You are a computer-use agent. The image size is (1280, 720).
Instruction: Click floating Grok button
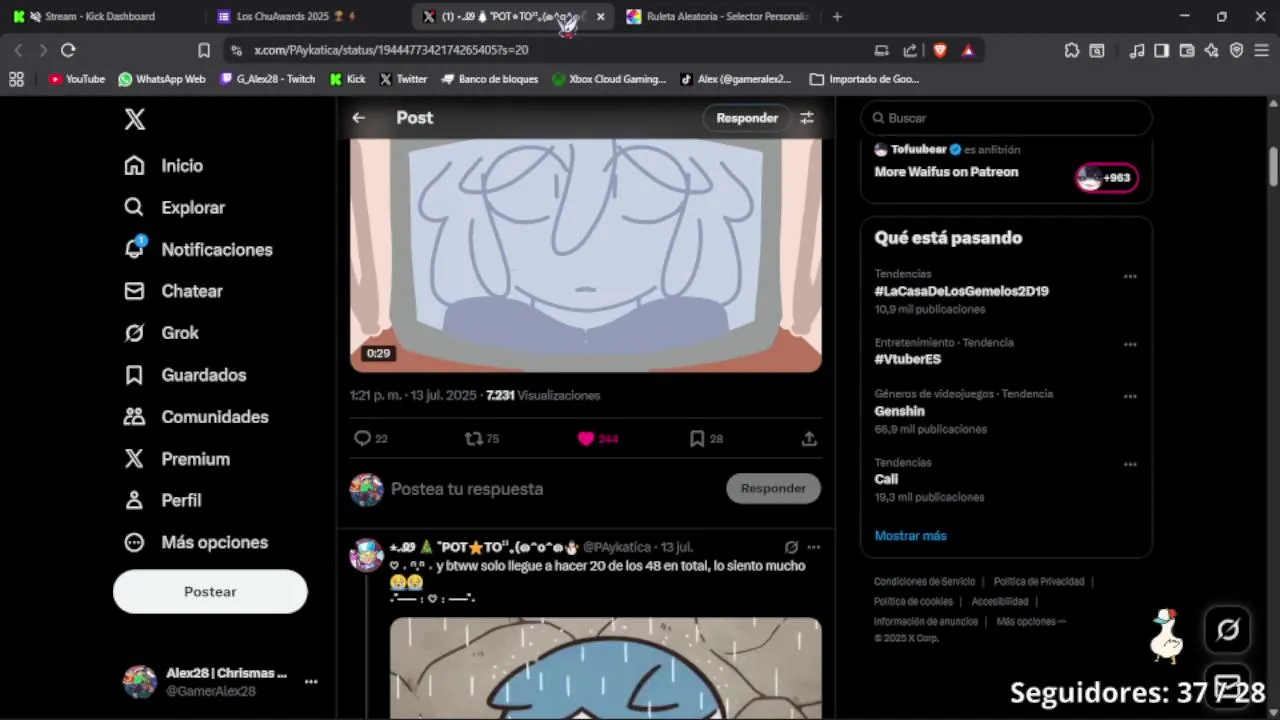click(x=1227, y=630)
